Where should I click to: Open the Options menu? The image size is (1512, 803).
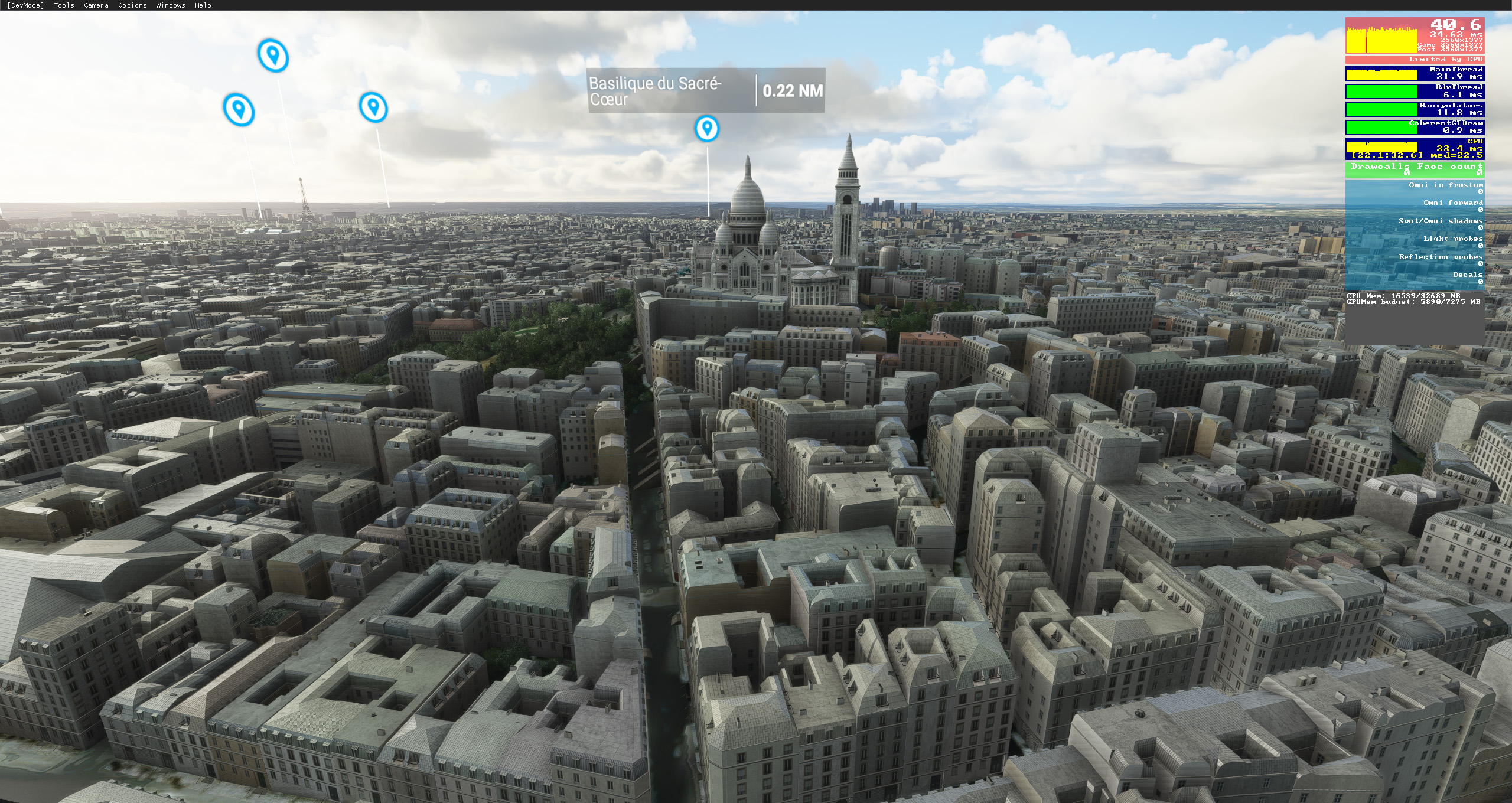click(132, 5)
